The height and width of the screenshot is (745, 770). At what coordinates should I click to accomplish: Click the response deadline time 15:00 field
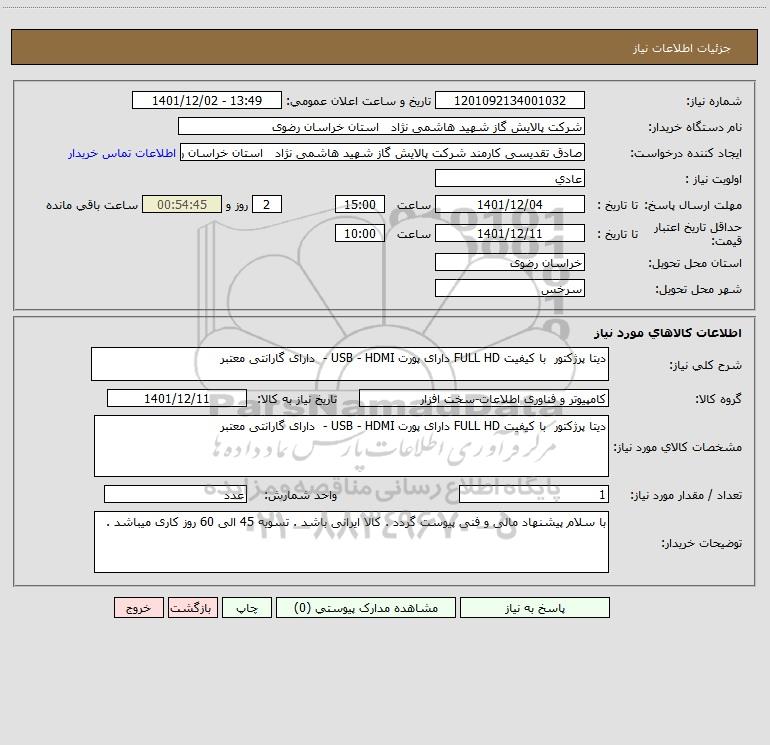coord(359,204)
